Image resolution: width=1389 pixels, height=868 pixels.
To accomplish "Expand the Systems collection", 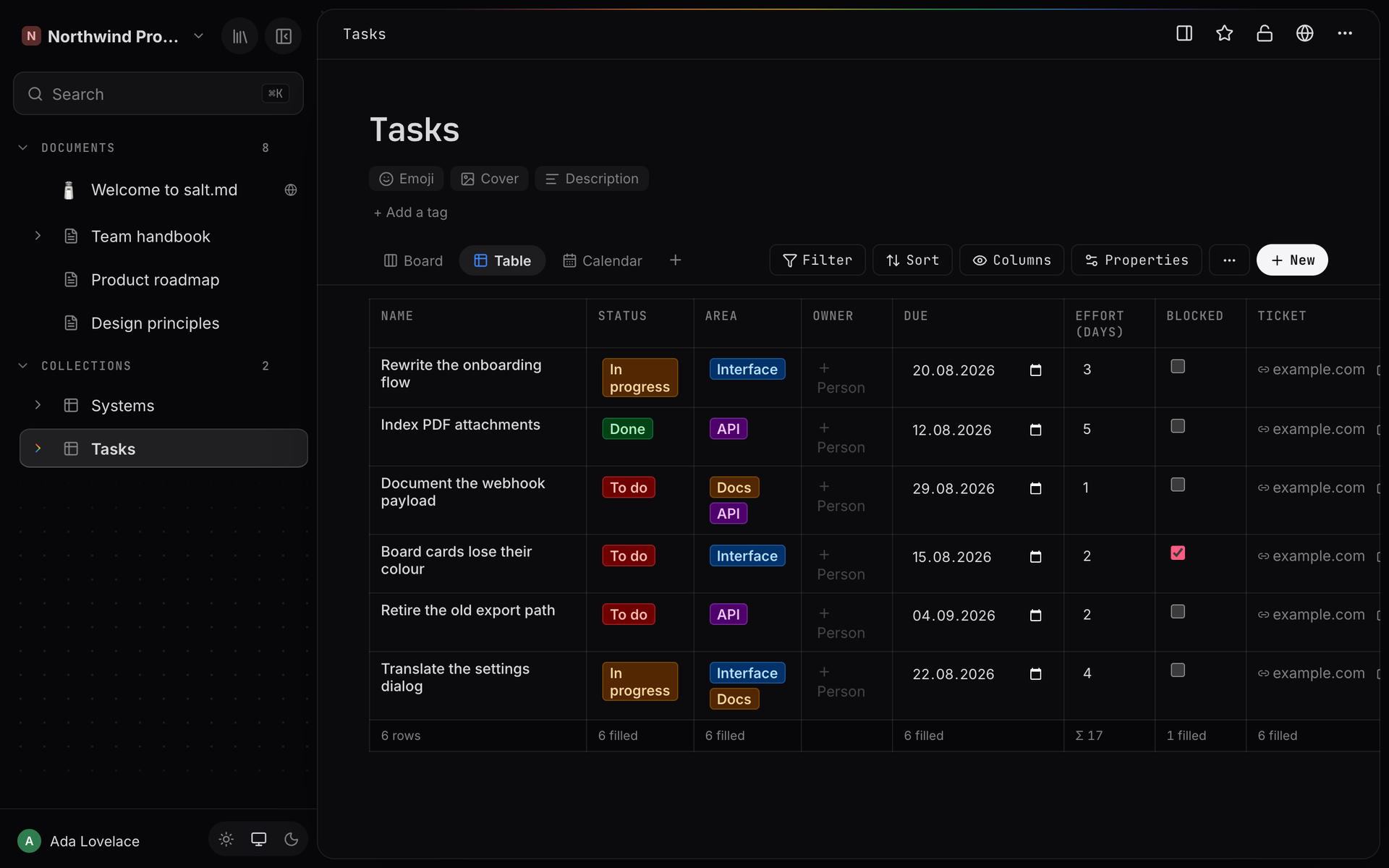I will [x=38, y=405].
